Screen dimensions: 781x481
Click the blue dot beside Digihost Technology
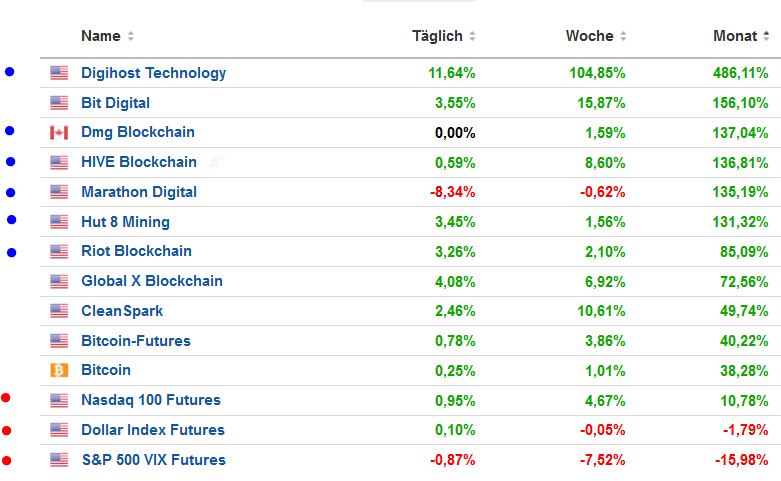[10, 72]
